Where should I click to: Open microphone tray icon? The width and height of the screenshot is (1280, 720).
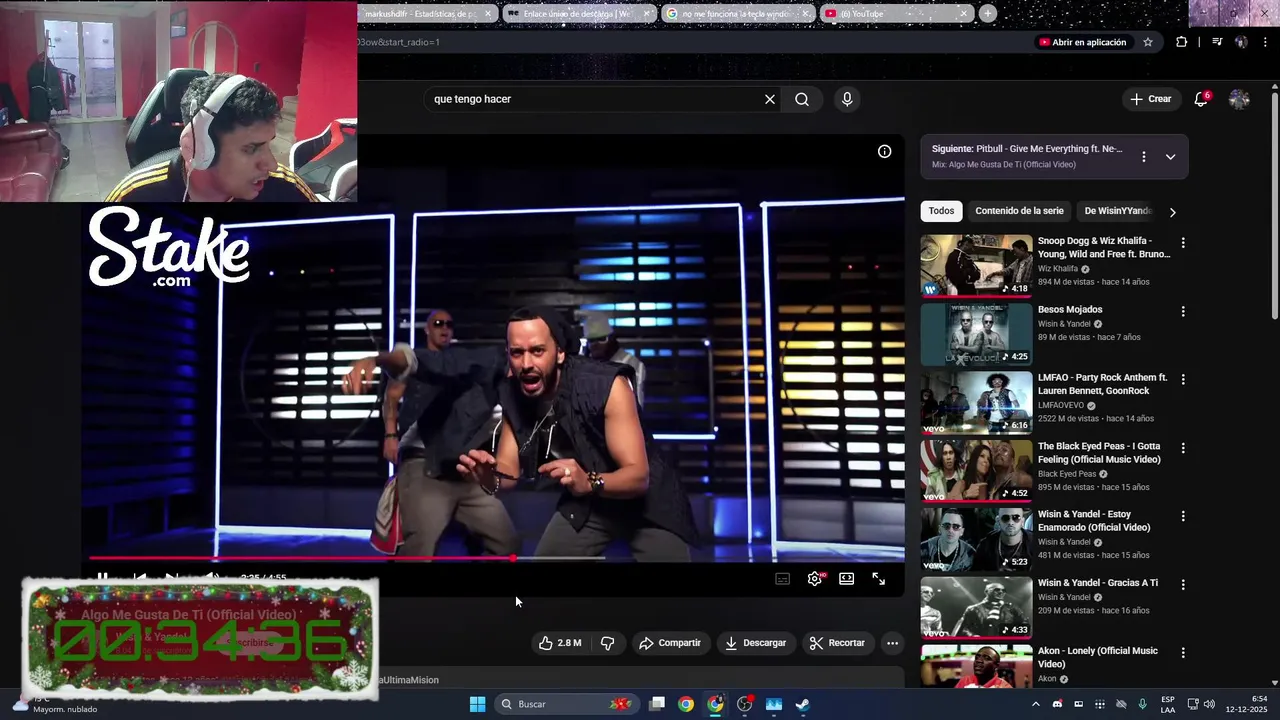tap(1142, 704)
